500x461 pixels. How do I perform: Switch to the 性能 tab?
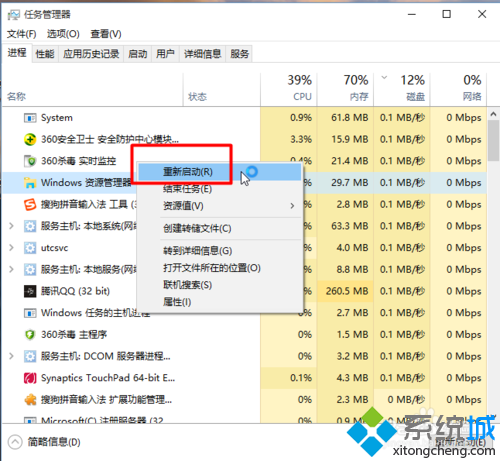coord(45,54)
